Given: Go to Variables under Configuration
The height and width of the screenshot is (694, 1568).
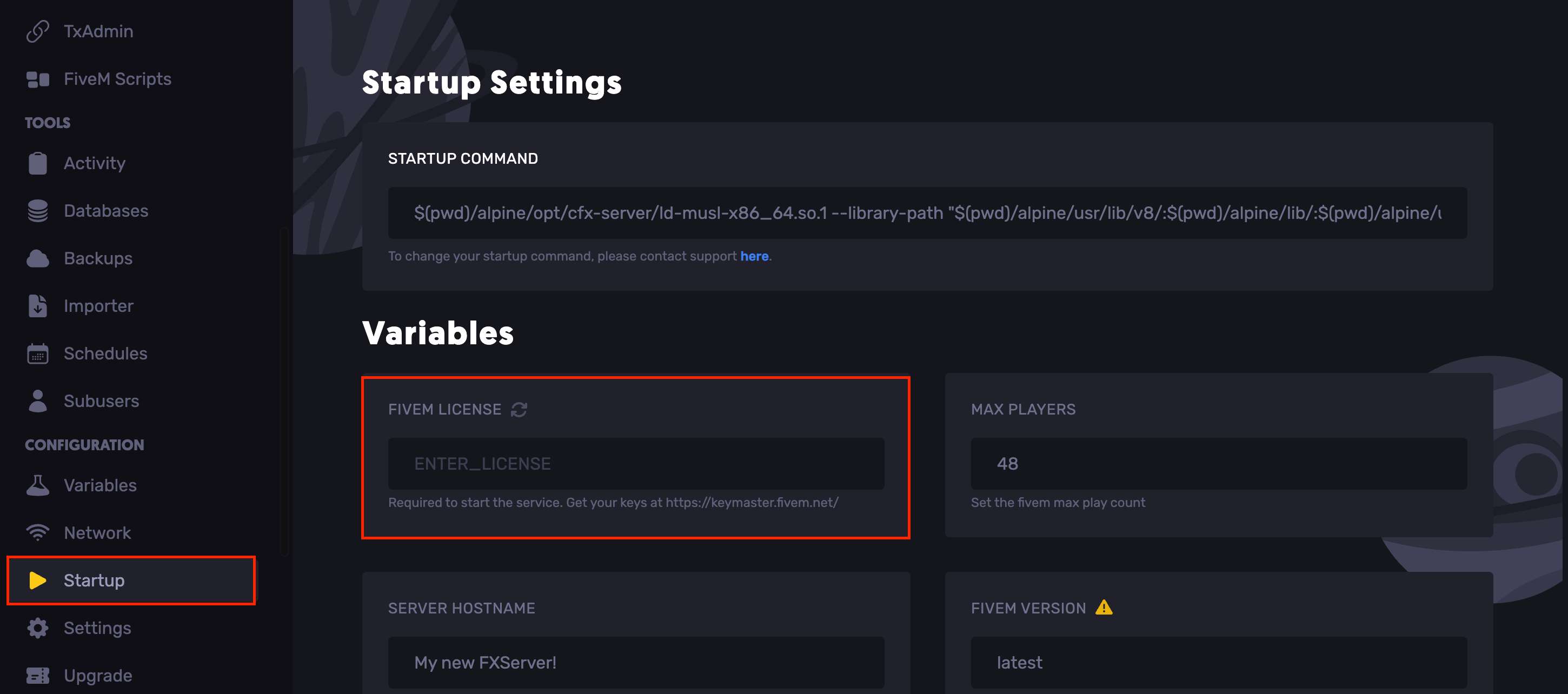Looking at the screenshot, I should pyautogui.click(x=100, y=485).
